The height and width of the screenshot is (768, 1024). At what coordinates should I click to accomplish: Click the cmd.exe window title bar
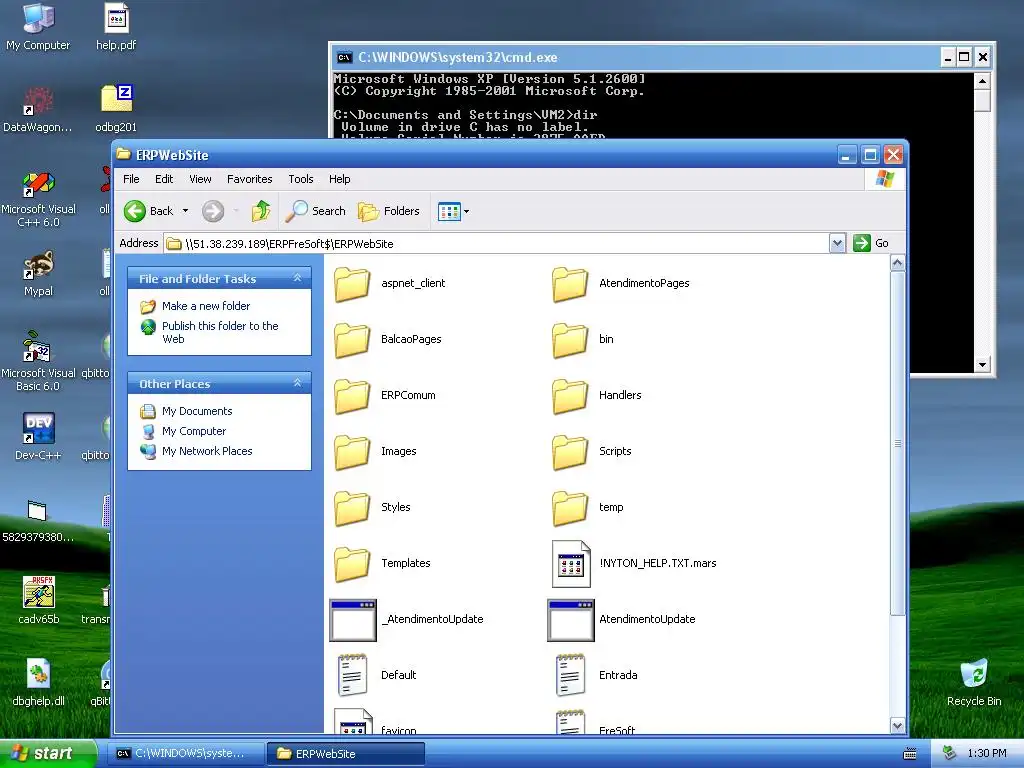point(633,57)
